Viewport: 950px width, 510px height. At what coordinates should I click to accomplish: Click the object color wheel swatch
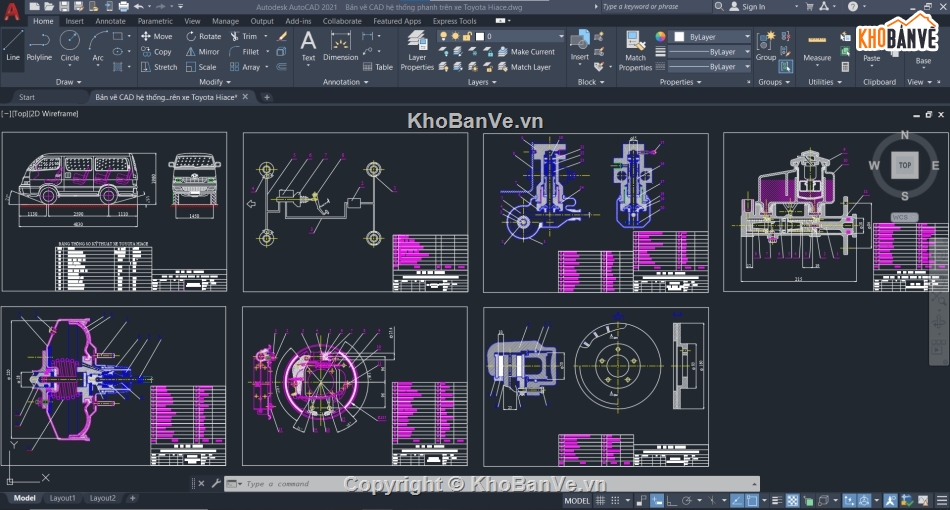pyautogui.click(x=661, y=36)
